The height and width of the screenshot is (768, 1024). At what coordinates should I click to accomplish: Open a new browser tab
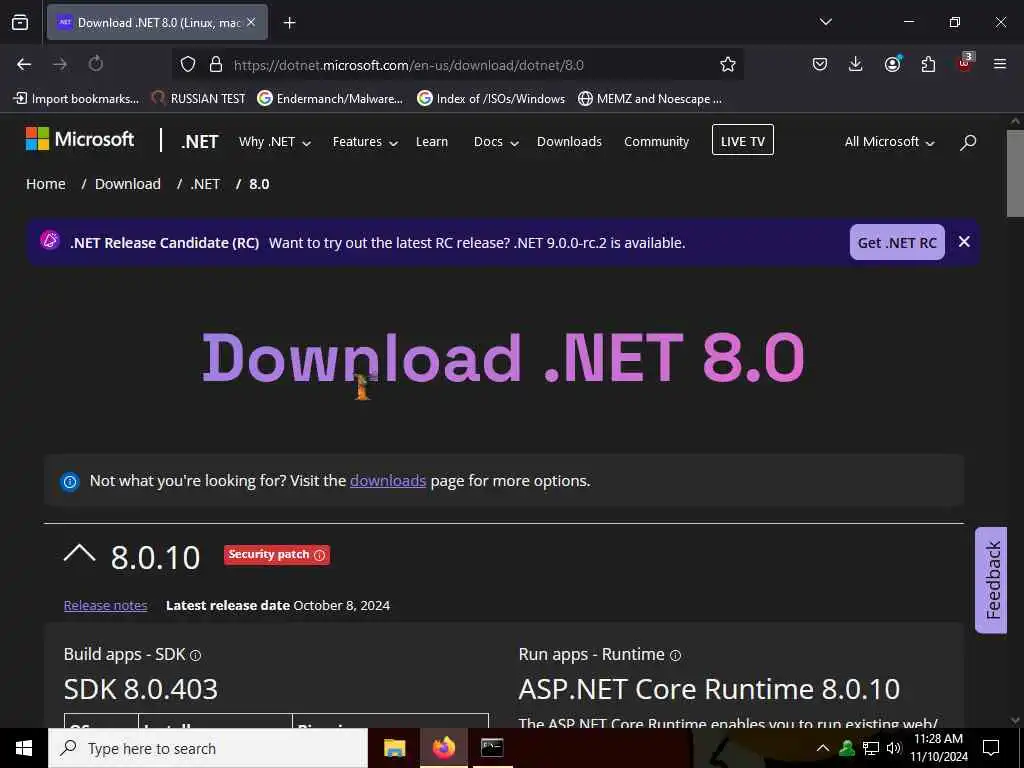coord(289,23)
